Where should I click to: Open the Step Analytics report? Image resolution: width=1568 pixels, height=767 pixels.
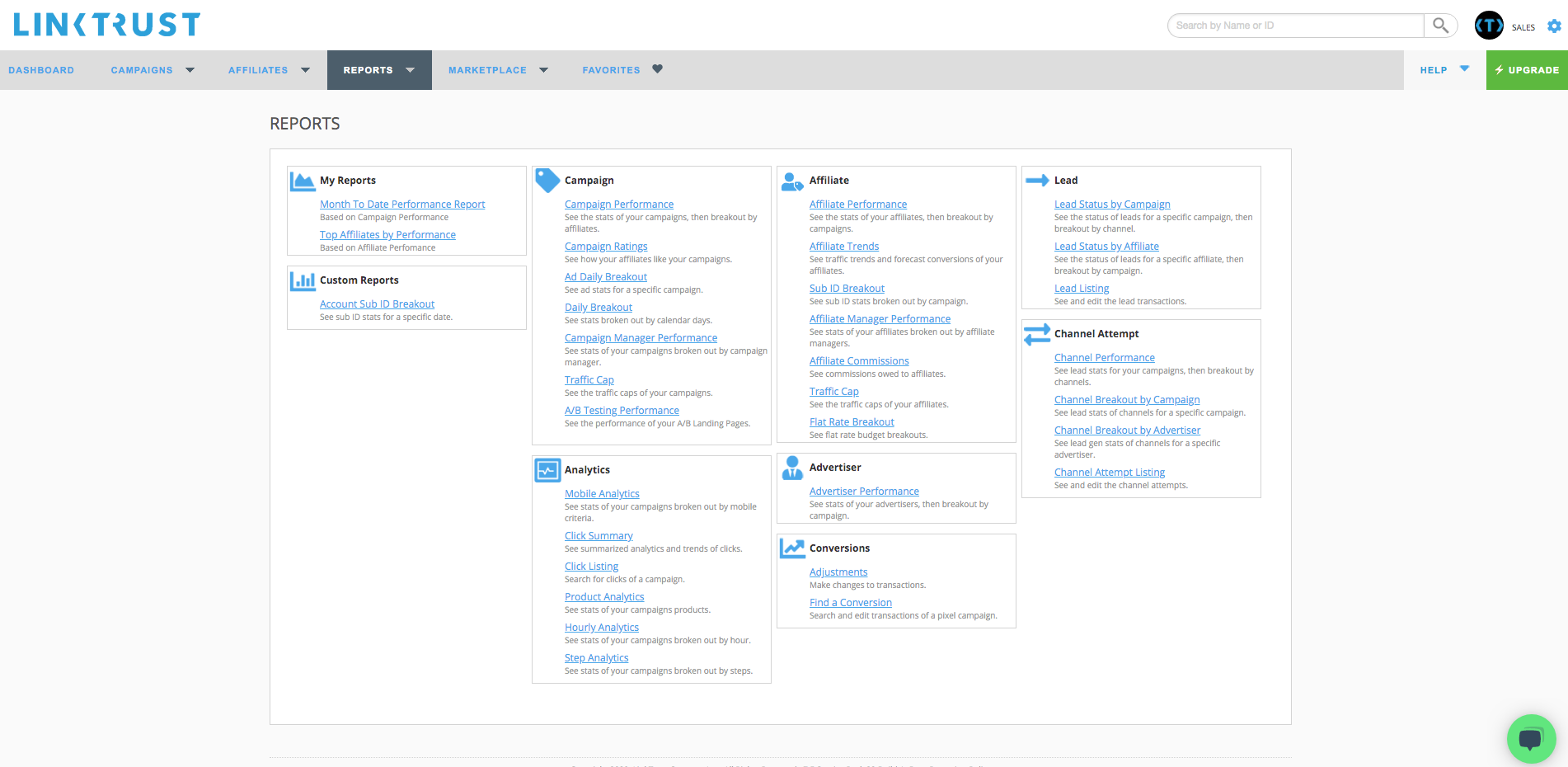596,658
